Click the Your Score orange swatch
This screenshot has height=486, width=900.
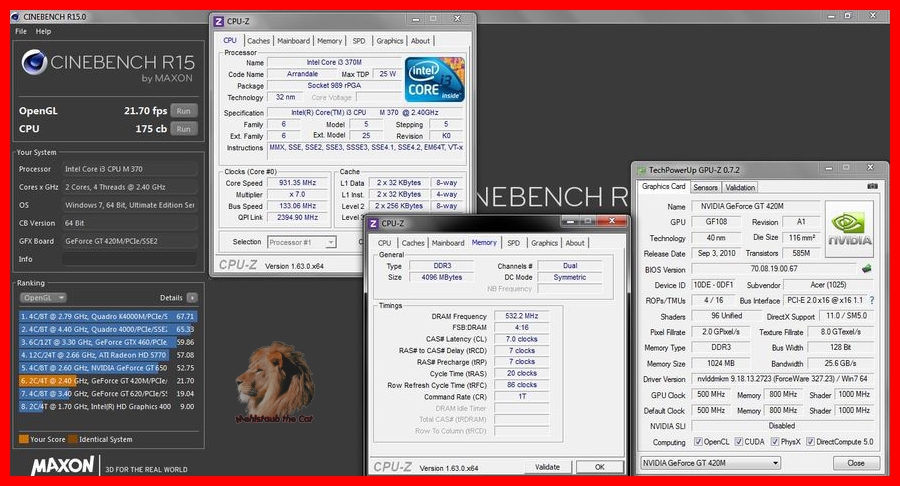(24, 439)
